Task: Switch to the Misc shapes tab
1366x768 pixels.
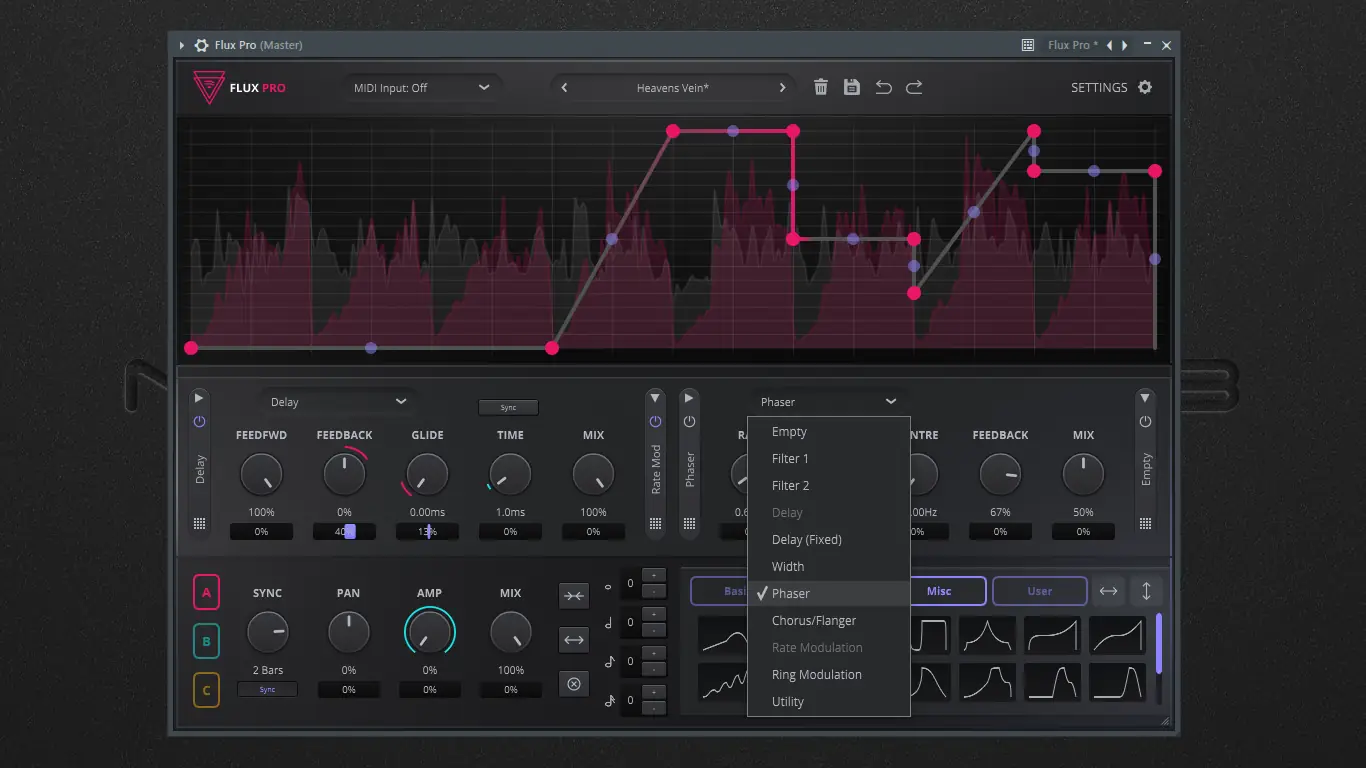Action: (x=947, y=591)
